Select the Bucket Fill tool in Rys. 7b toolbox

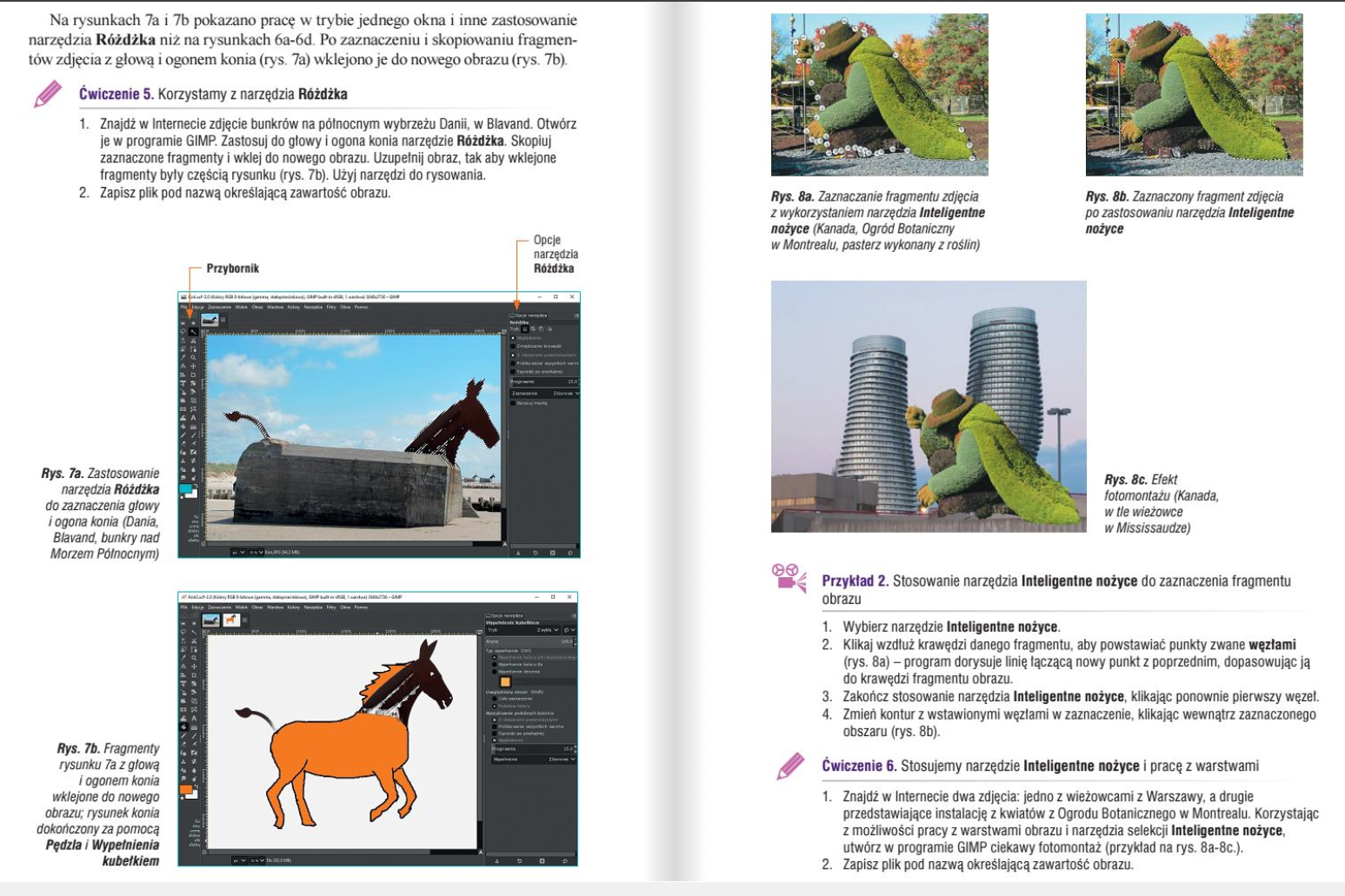[x=183, y=727]
